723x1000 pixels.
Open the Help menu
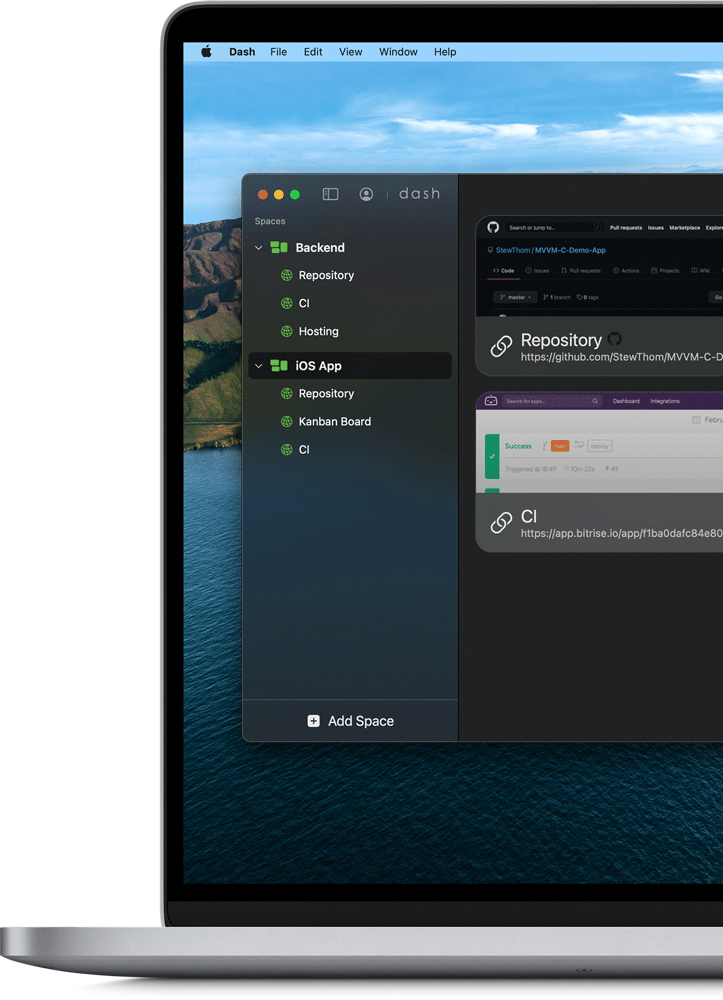(x=445, y=52)
